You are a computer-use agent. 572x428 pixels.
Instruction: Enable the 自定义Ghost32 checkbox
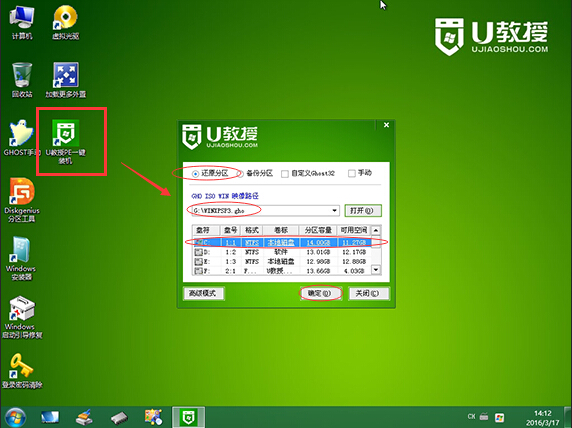point(285,174)
